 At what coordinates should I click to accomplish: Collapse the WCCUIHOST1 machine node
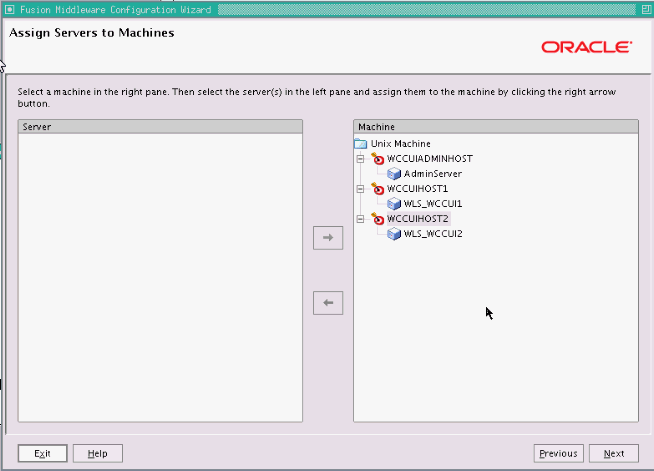coord(360,189)
